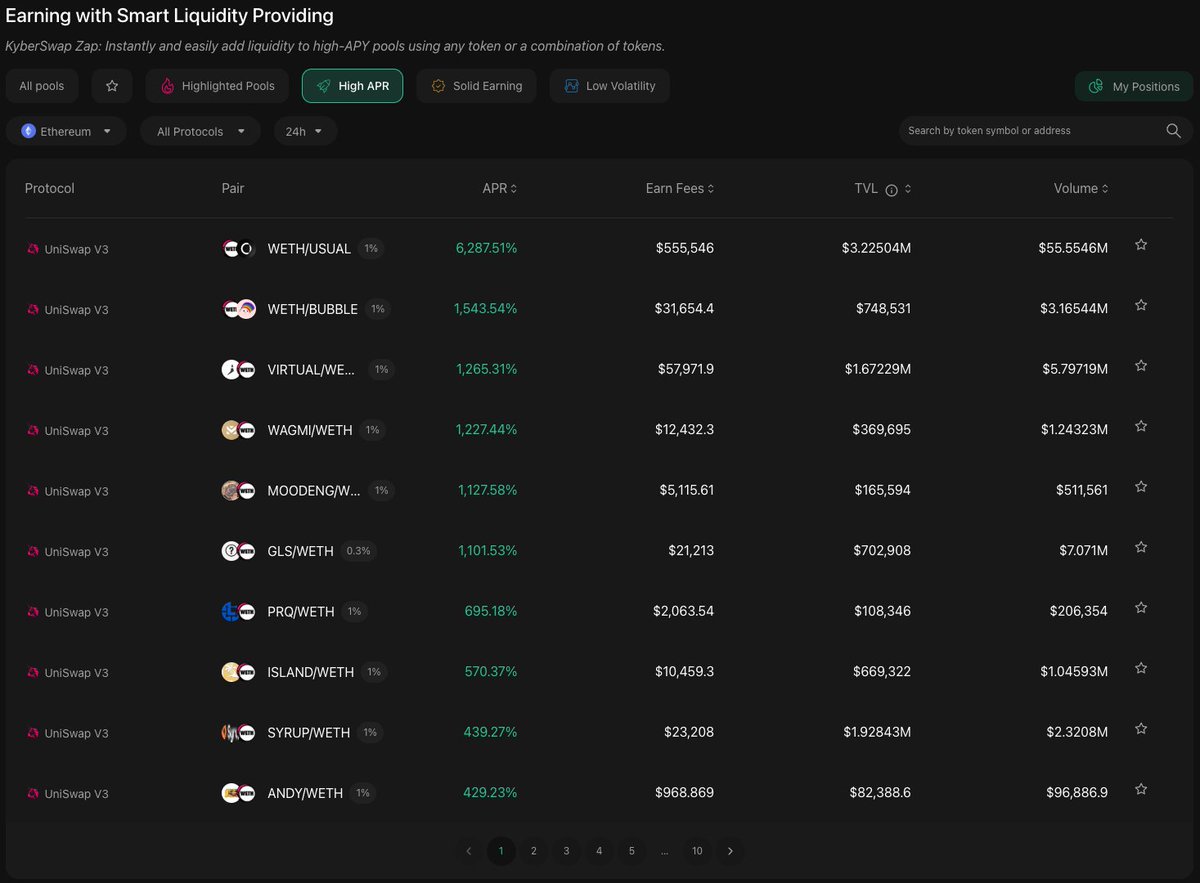The height and width of the screenshot is (883, 1200).
Task: Star the WAGMI/WETH pool row
Action: click(1141, 427)
